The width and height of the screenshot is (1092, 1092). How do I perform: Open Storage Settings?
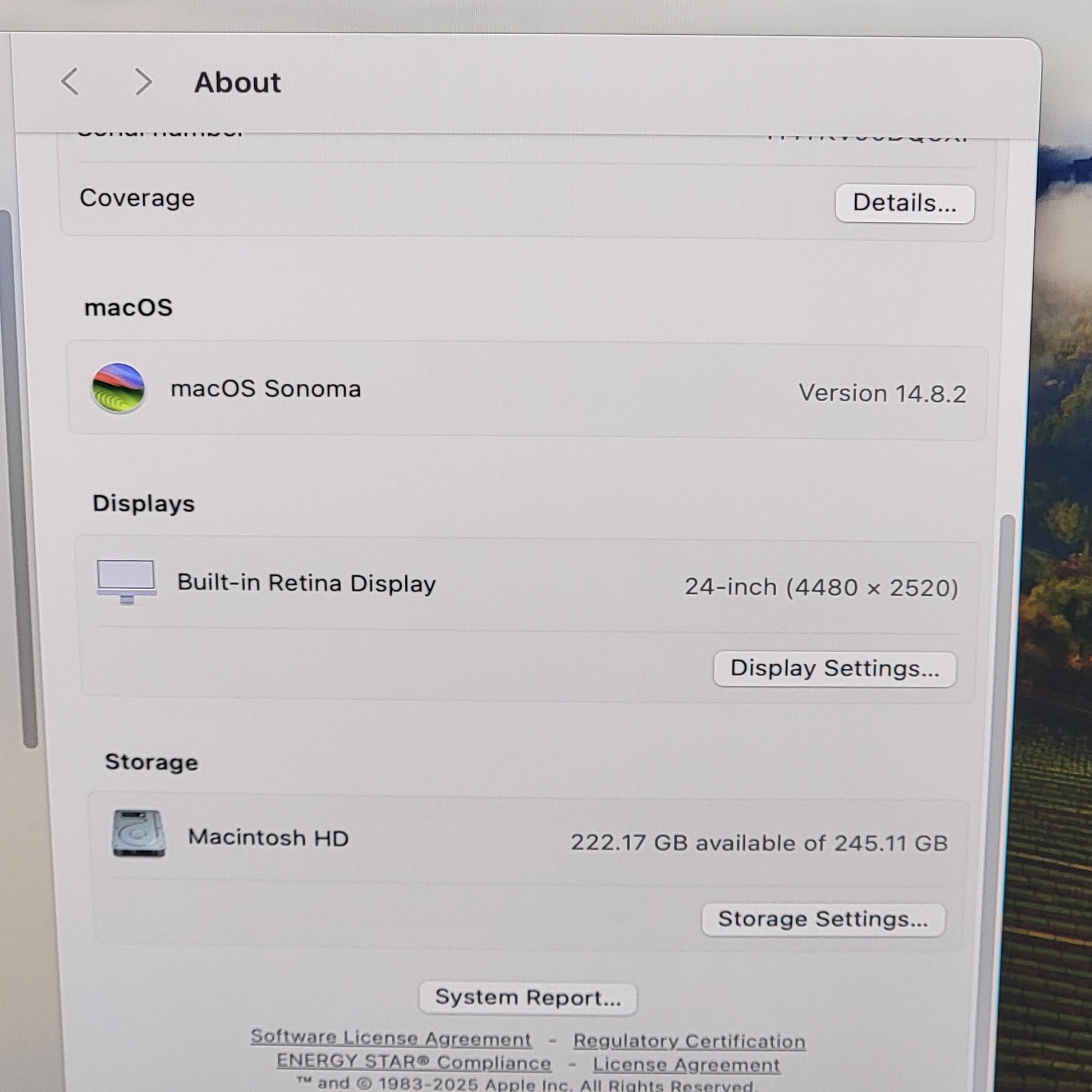823,920
